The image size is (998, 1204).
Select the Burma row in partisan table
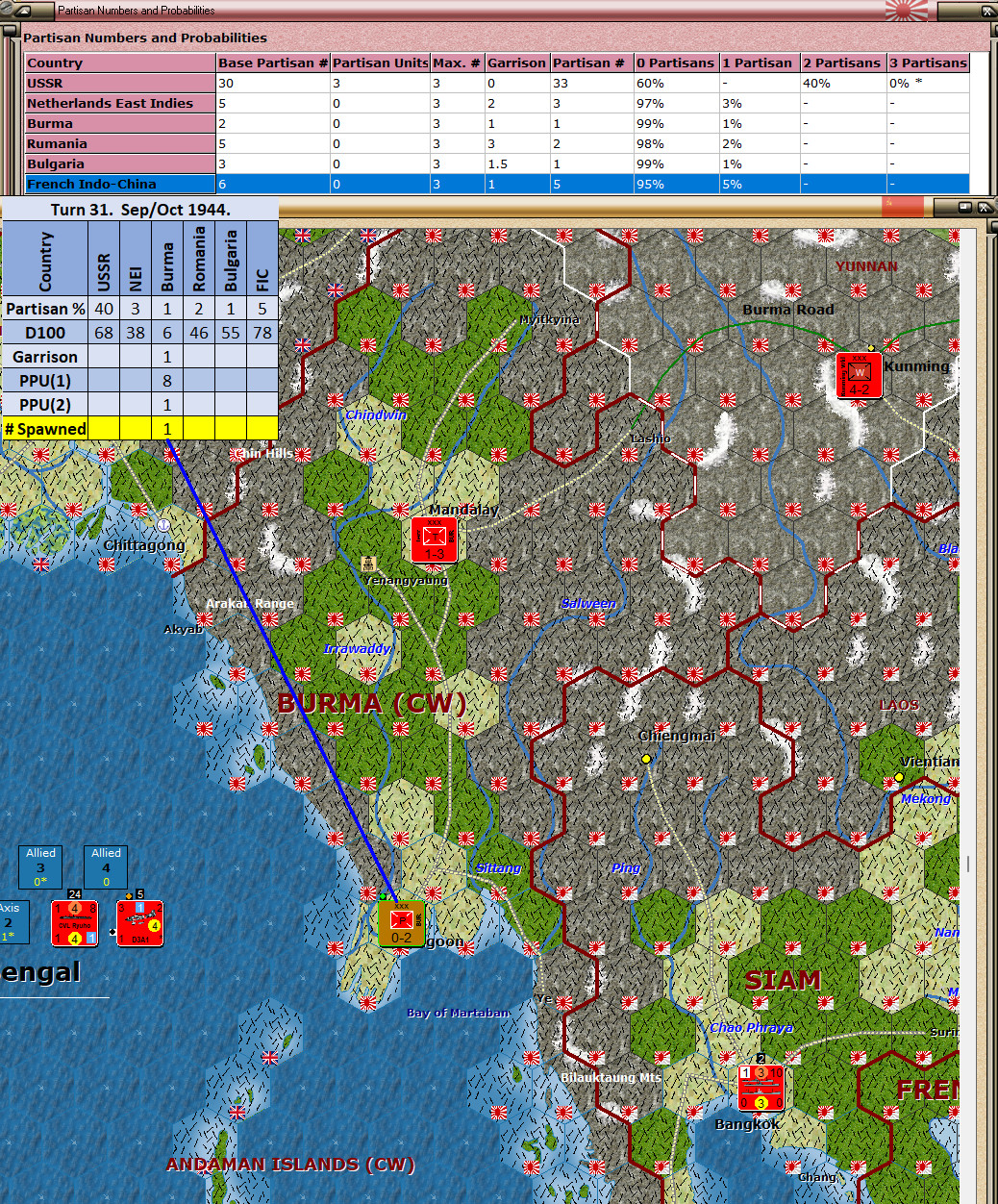coord(497,123)
